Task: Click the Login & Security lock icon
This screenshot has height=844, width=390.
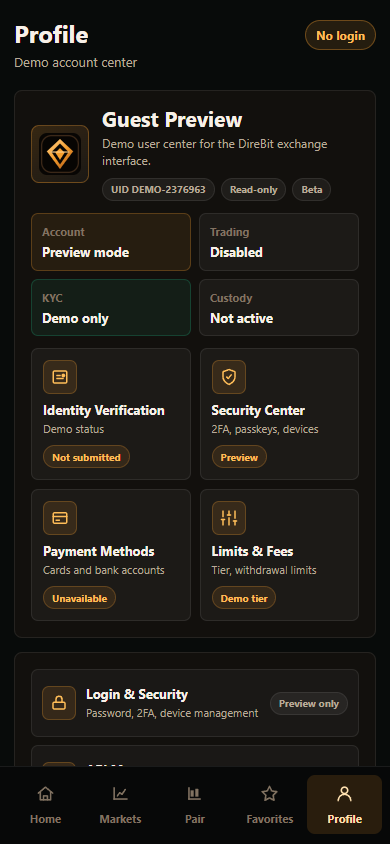Action: coord(59,703)
